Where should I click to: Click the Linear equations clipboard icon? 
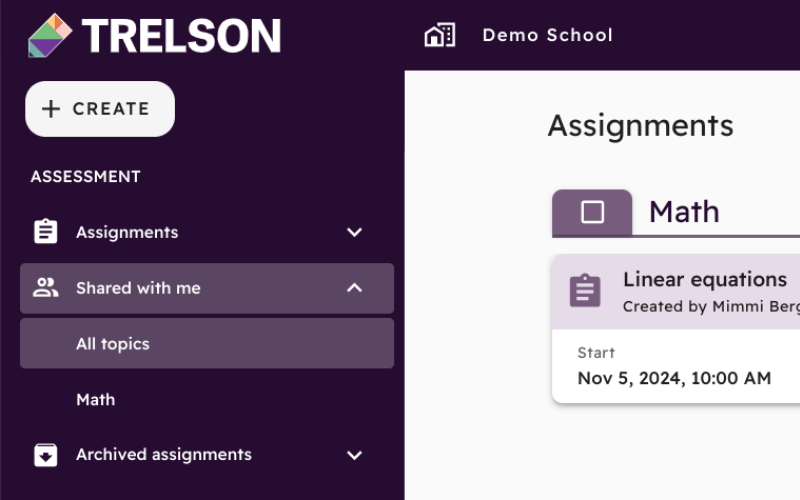point(585,291)
